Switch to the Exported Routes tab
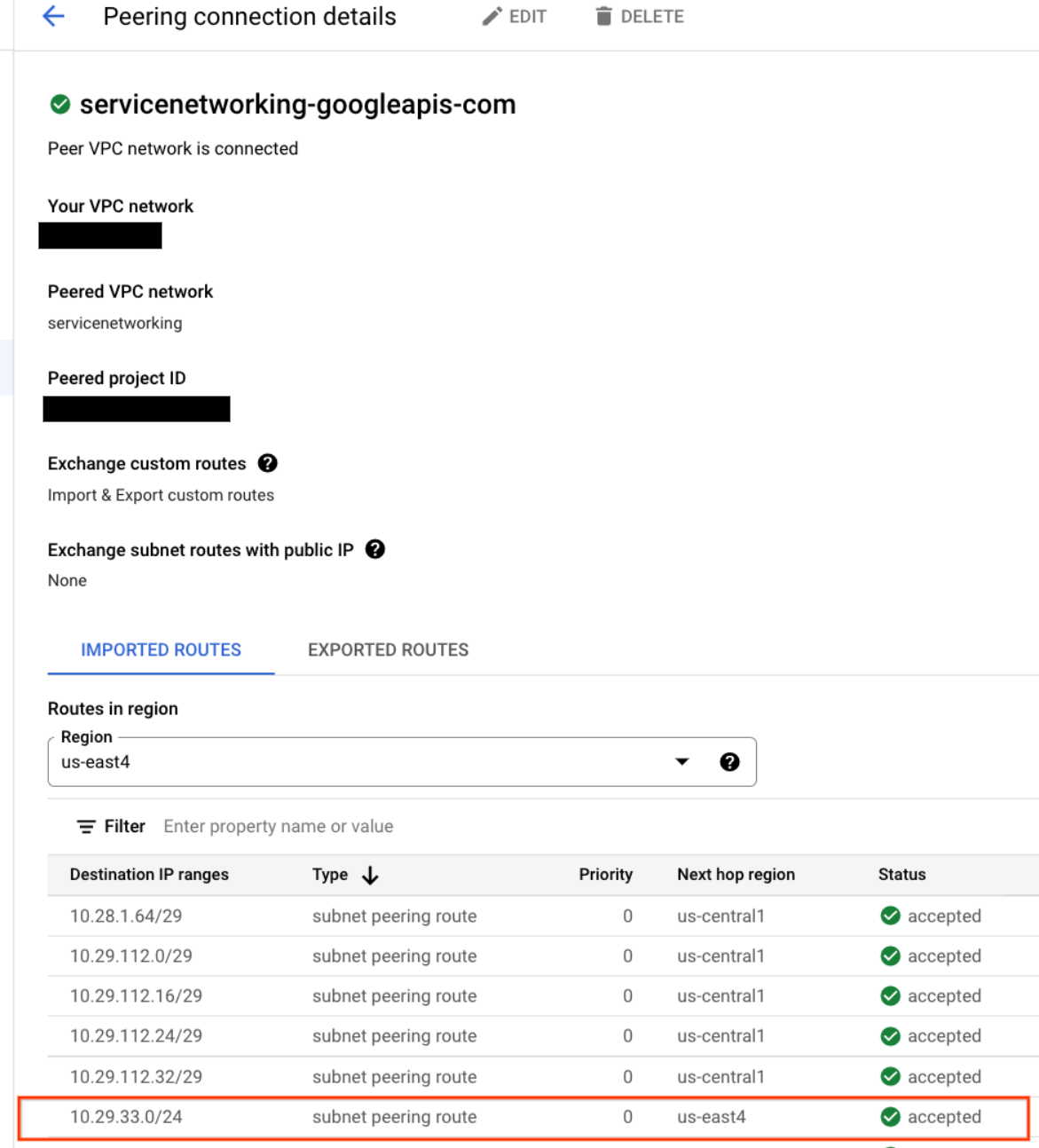 tap(388, 649)
